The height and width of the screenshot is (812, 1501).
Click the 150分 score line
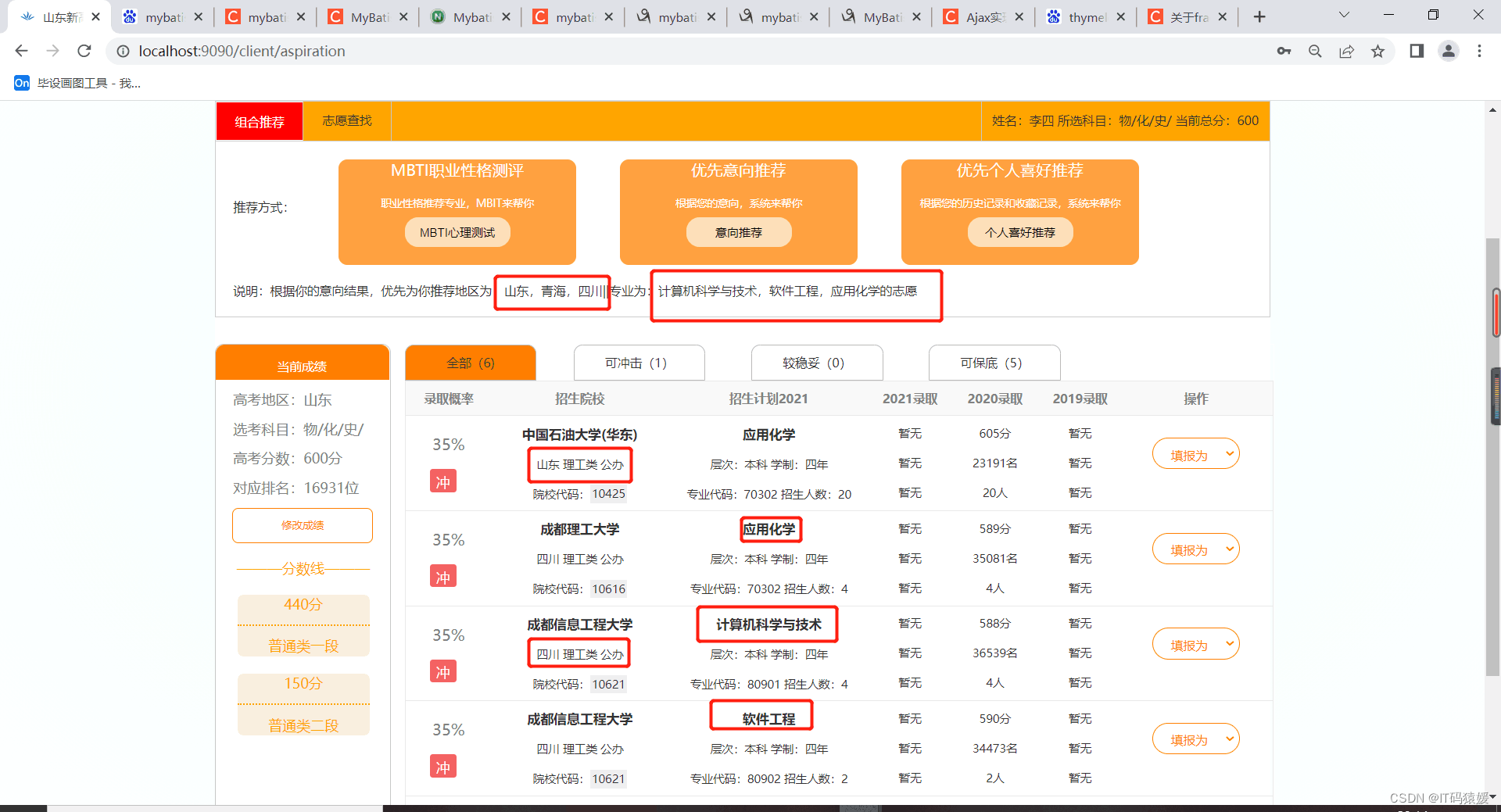tap(303, 683)
